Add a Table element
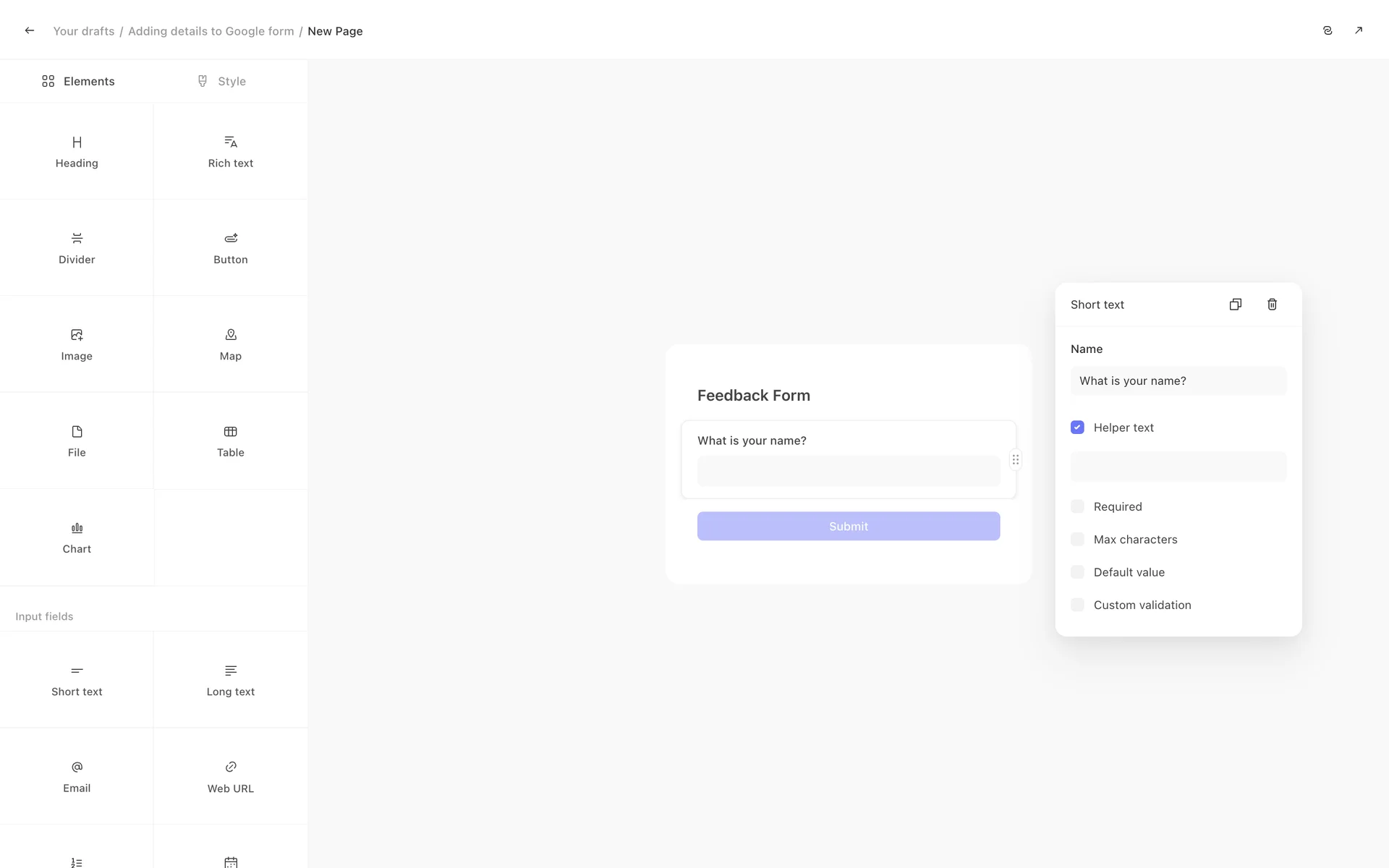Screen dimensions: 1389x868 pos(230,441)
